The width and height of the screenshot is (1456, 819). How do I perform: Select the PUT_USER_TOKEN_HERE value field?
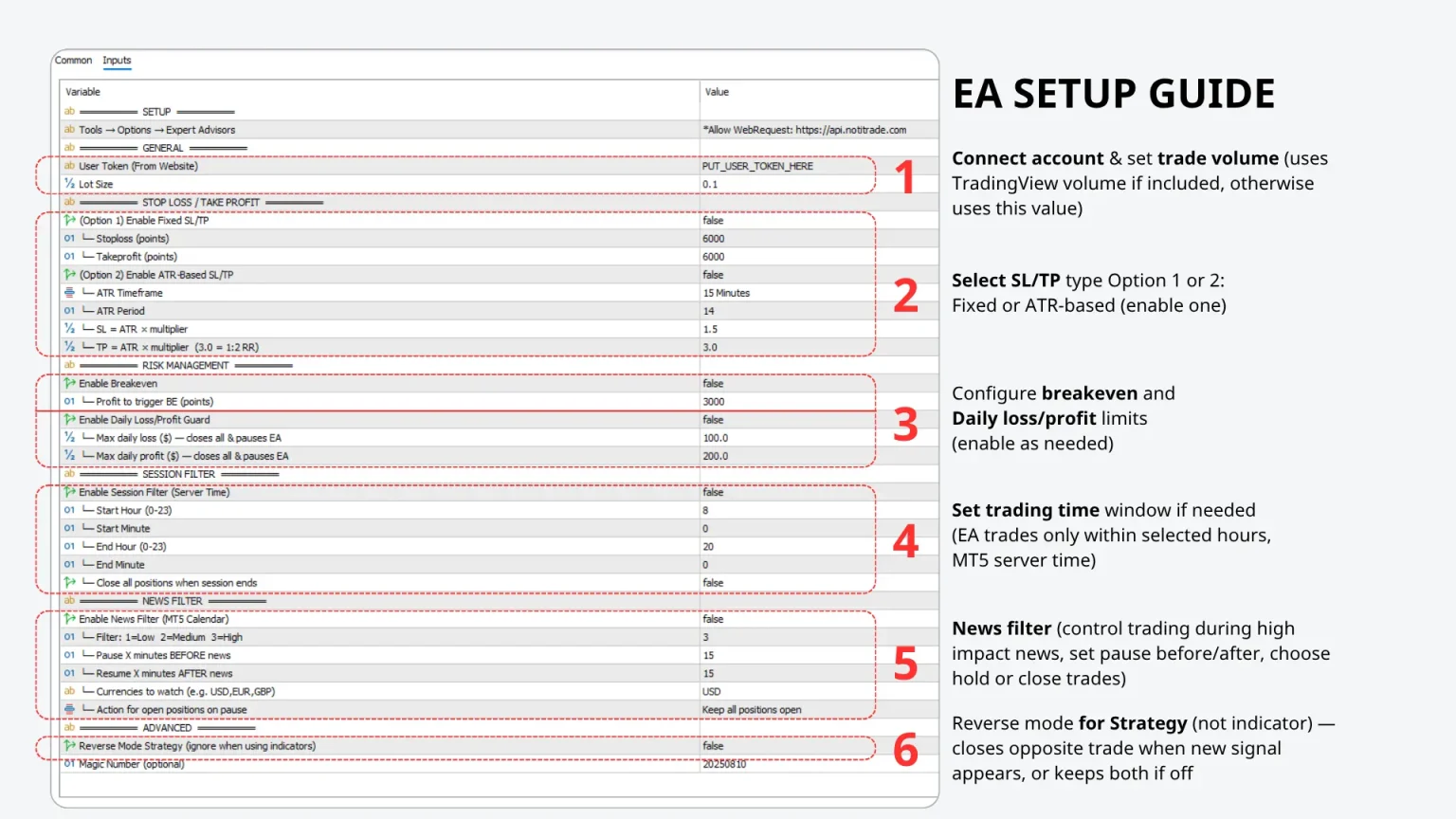pos(757,166)
